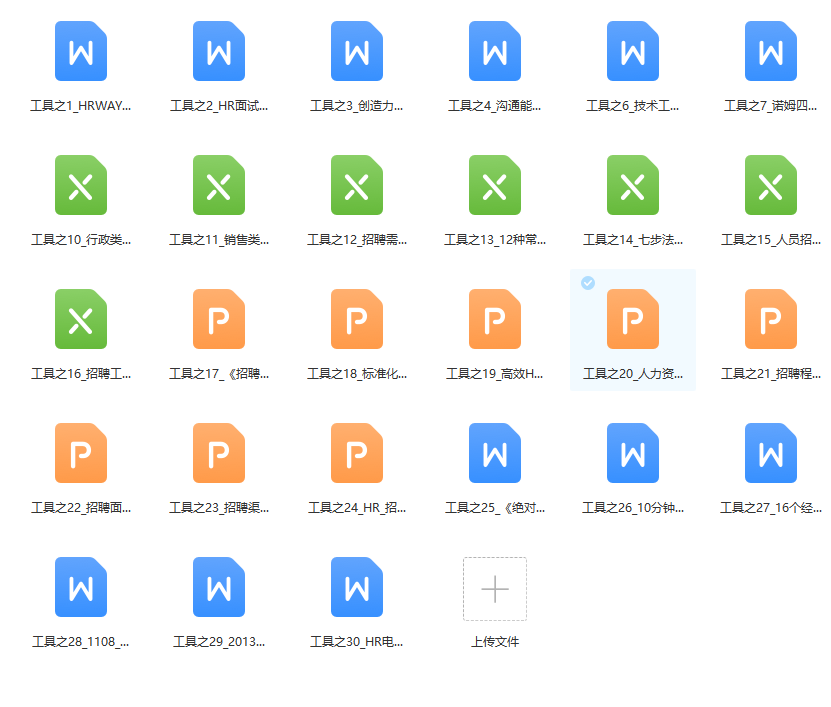Click file name text 工具之10_行政类...
Screen dimensions: 831x707
[x=81, y=240]
